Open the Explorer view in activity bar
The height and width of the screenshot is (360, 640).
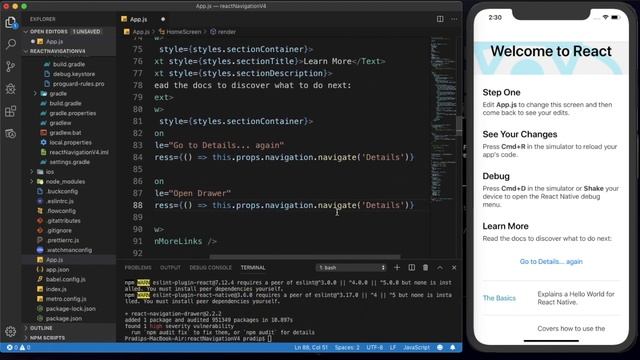11,22
